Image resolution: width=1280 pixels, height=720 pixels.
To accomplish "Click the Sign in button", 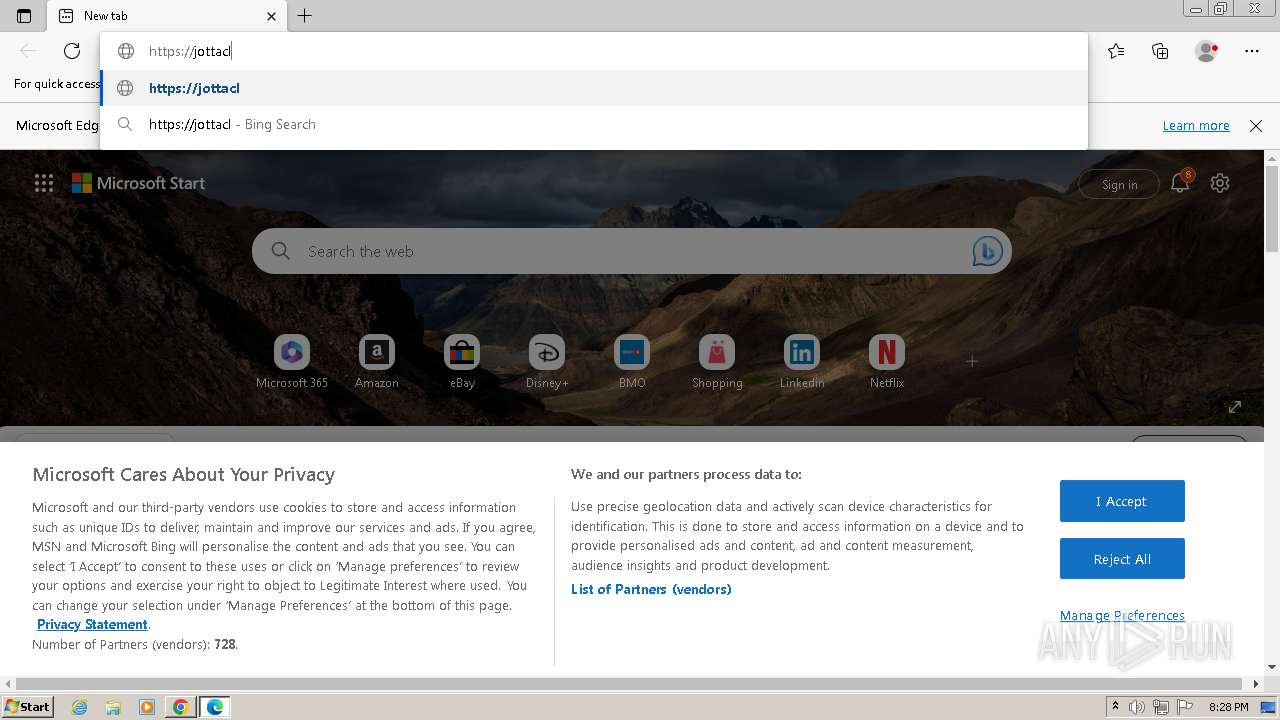I will [1119, 184].
